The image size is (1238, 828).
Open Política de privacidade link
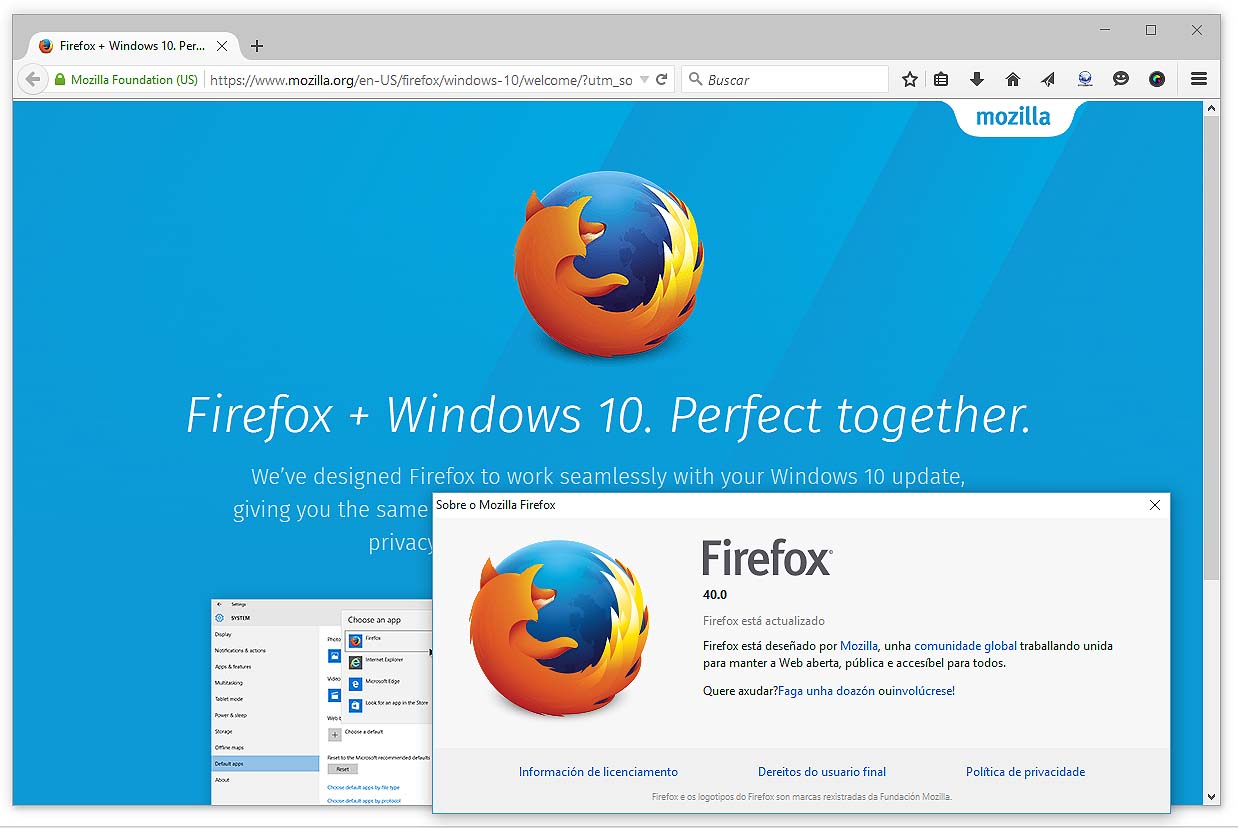click(x=1025, y=772)
